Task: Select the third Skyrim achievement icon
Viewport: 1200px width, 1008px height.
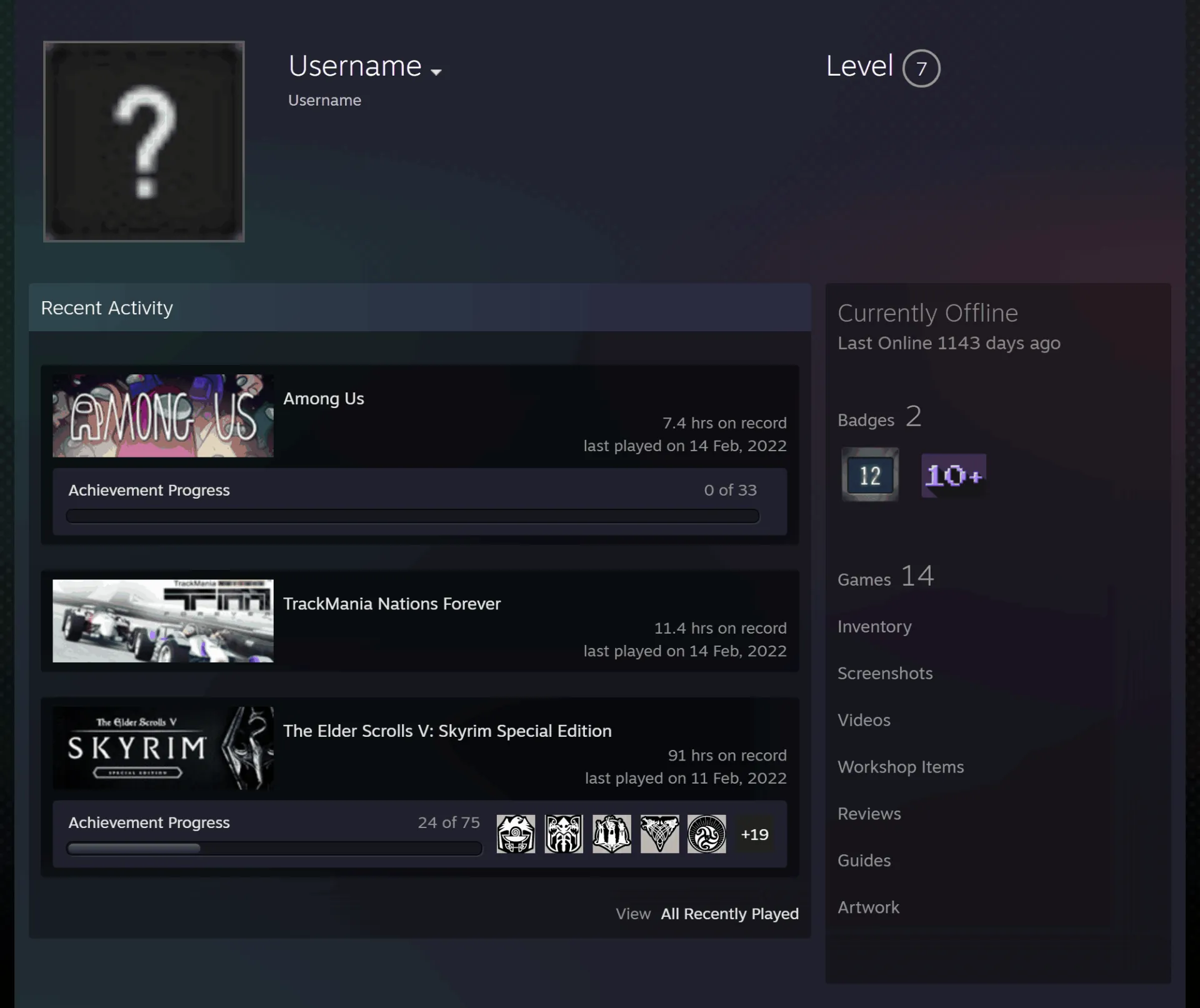Action: (612, 834)
